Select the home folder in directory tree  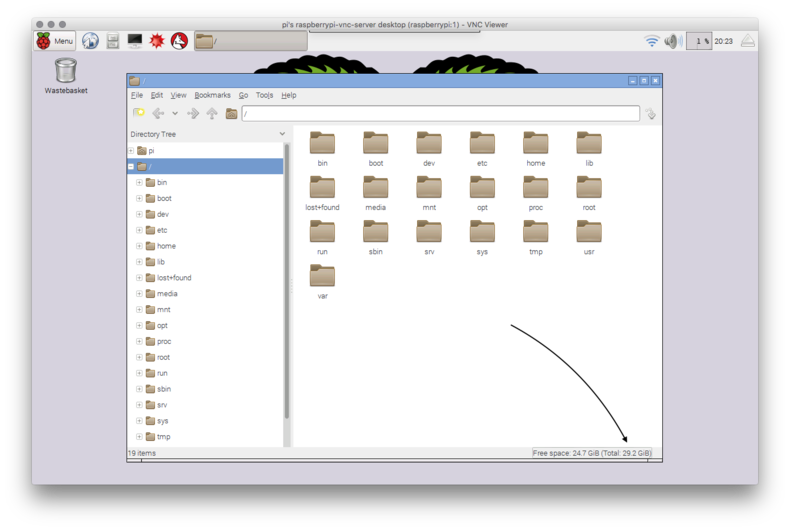(x=165, y=246)
